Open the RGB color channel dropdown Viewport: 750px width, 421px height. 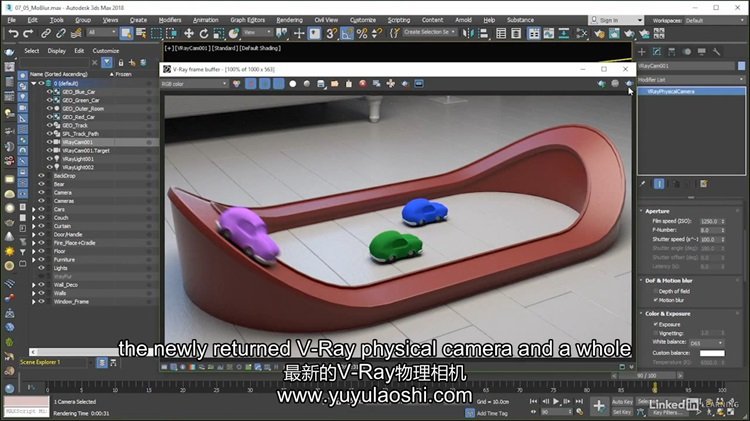194,84
